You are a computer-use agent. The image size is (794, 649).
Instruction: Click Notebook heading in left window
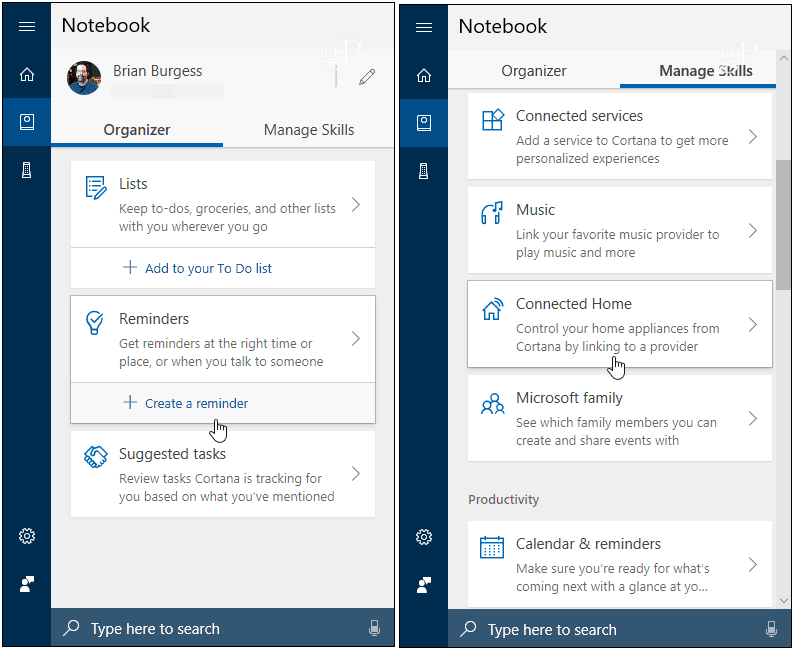coord(106,25)
